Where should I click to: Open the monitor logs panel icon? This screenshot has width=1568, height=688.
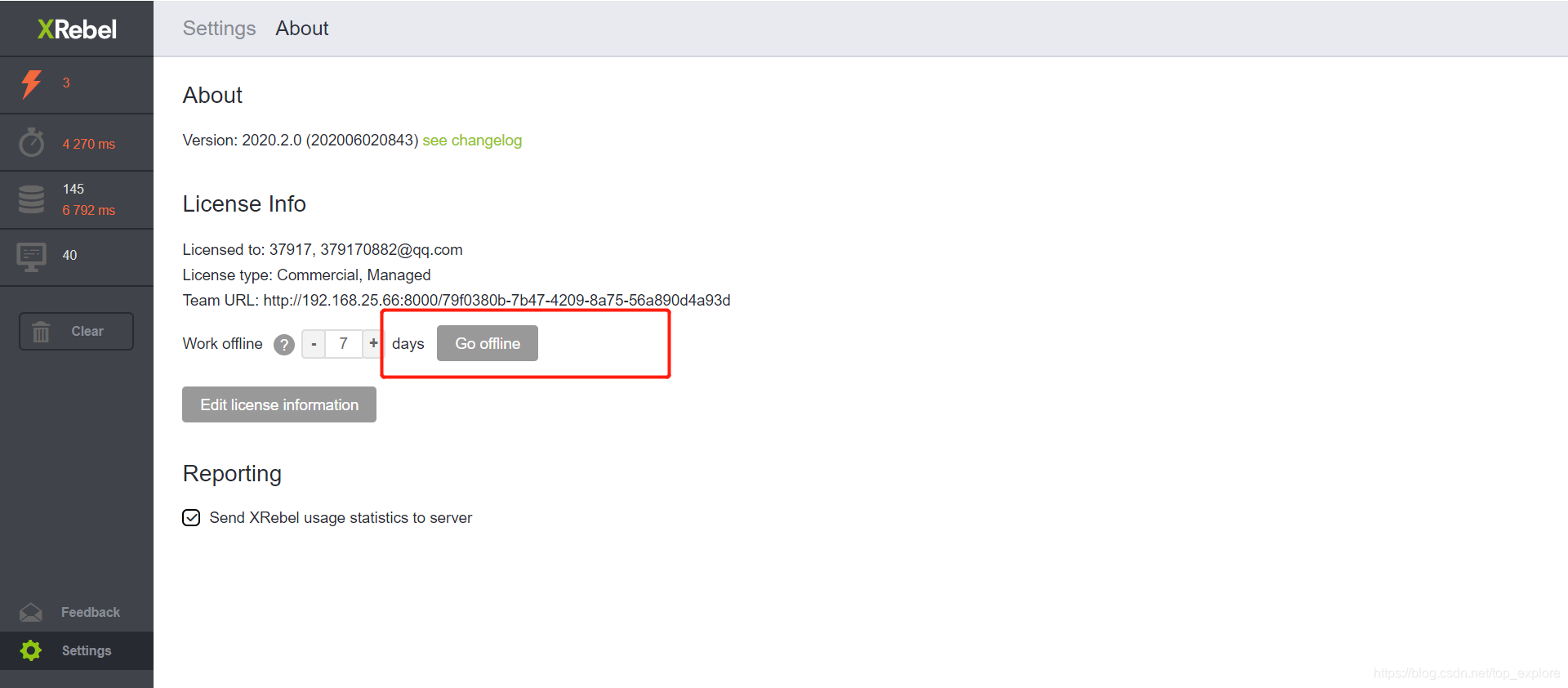(x=32, y=257)
